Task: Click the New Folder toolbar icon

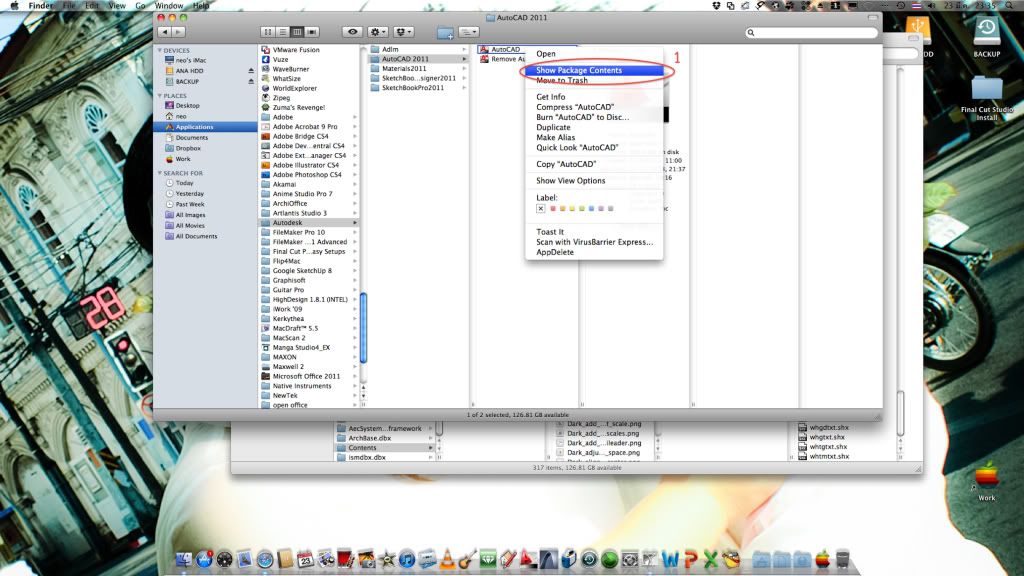Action: click(x=445, y=32)
